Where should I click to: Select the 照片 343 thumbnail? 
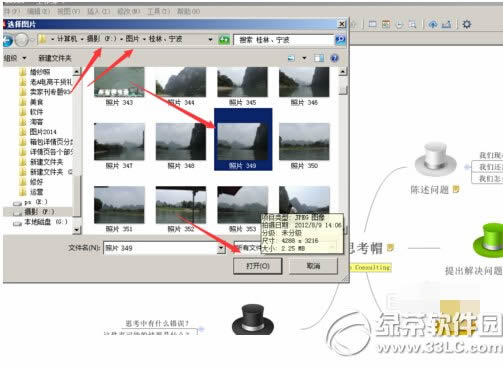119,86
